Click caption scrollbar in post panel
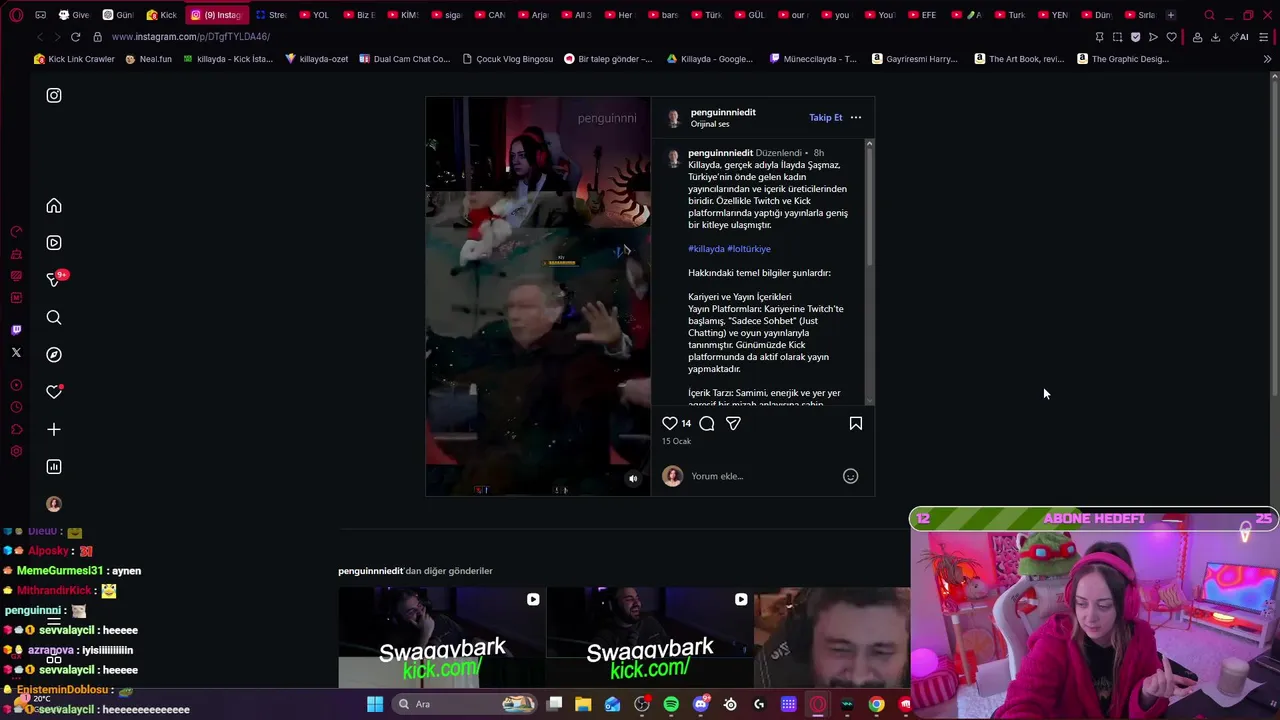The height and width of the screenshot is (720, 1280). [x=869, y=207]
